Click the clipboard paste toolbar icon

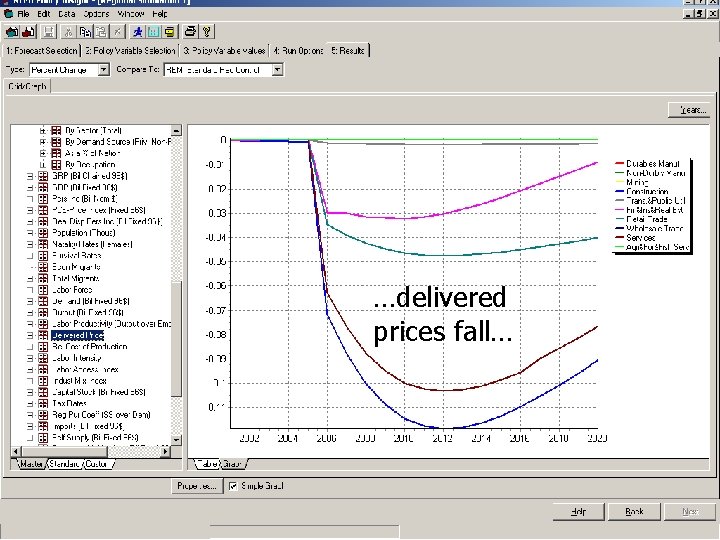101,32
